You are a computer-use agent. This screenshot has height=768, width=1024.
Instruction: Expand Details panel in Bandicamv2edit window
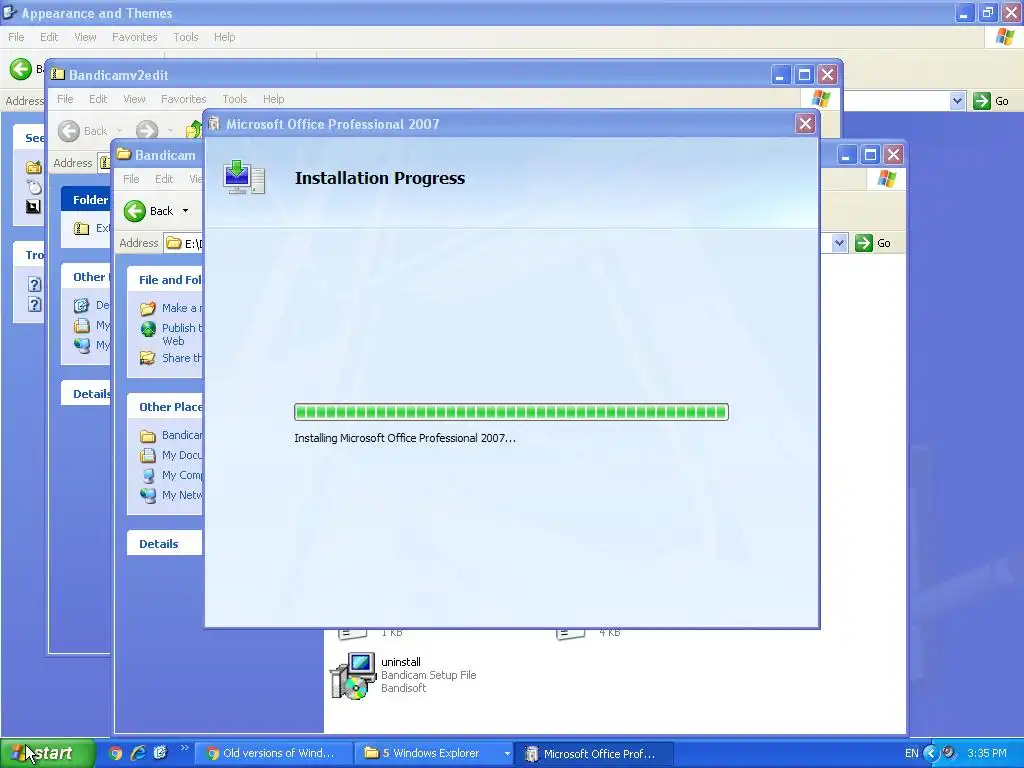[86, 394]
